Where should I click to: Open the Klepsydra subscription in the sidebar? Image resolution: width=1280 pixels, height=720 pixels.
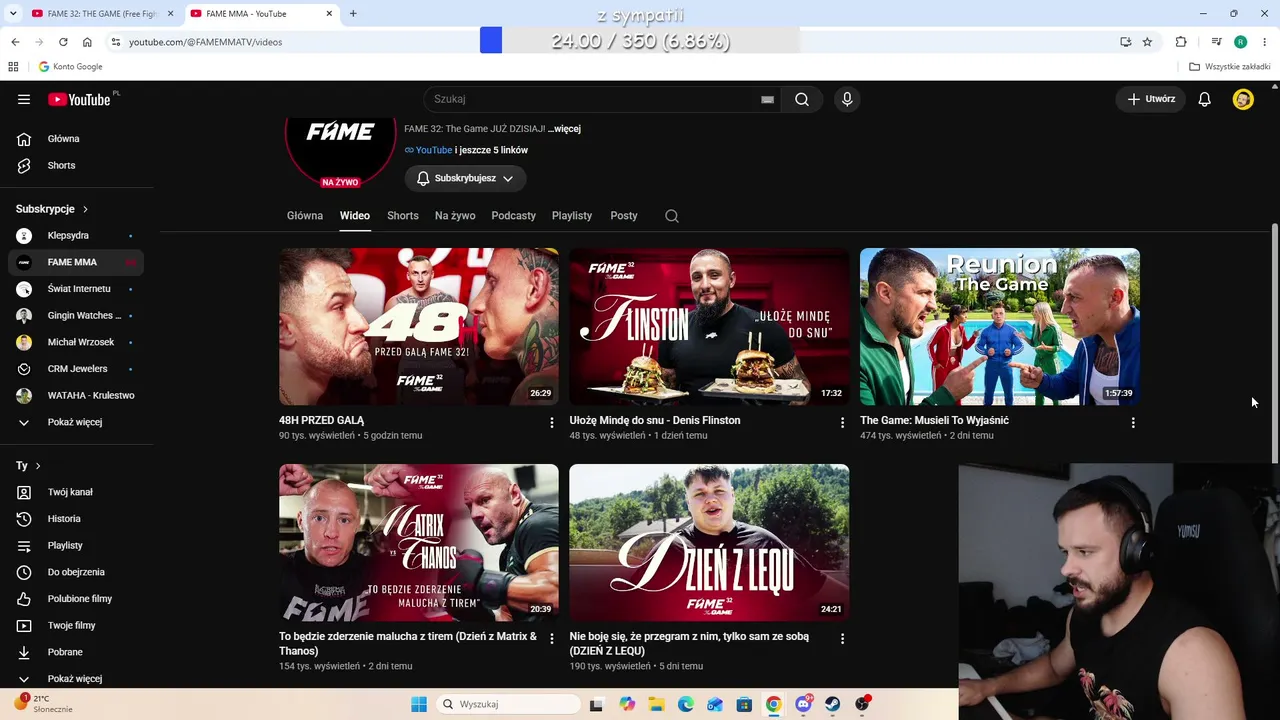point(75,236)
